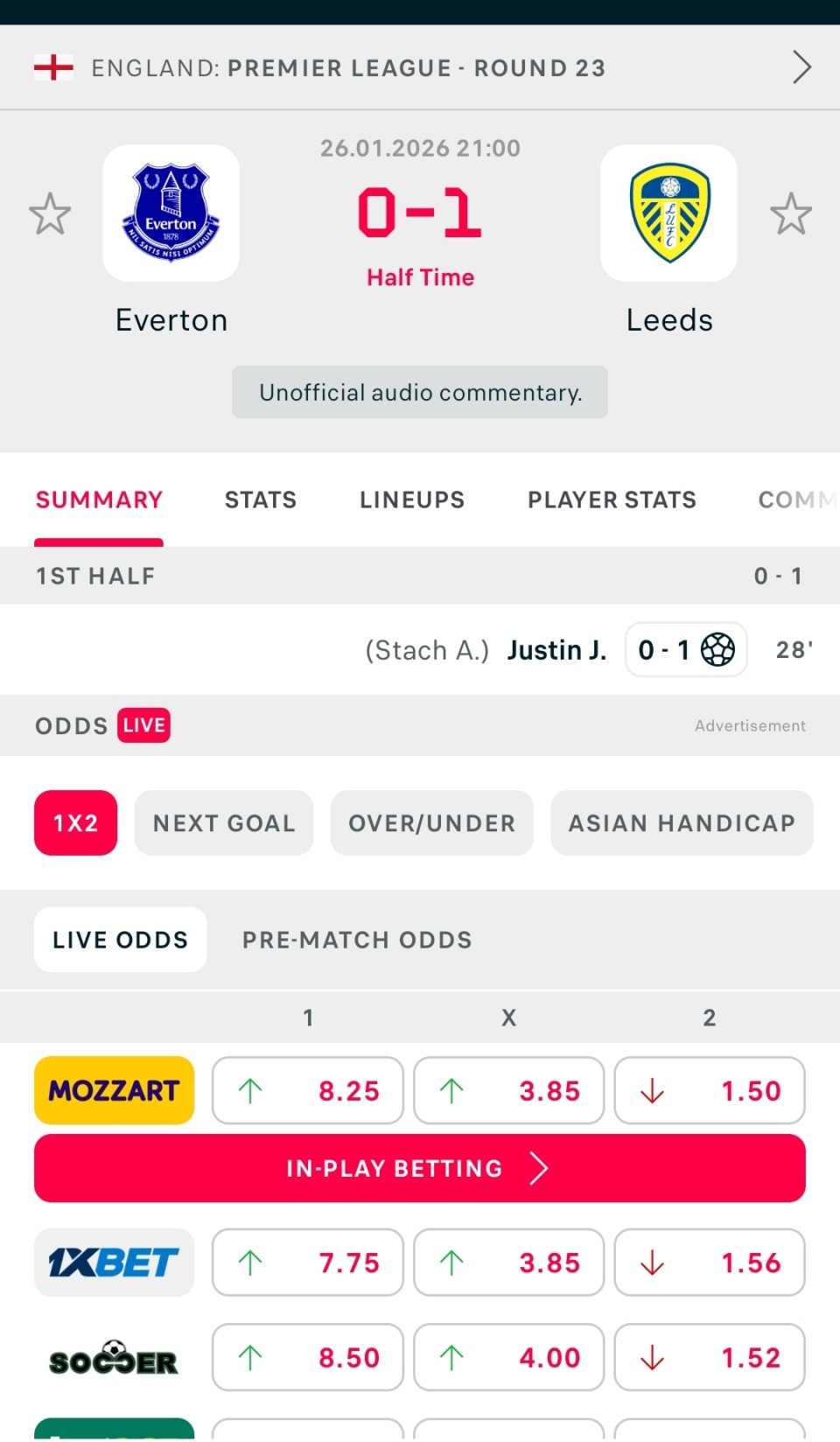Choose the Asian Handicap odds filter
The image size is (840, 1442).
pos(682,823)
